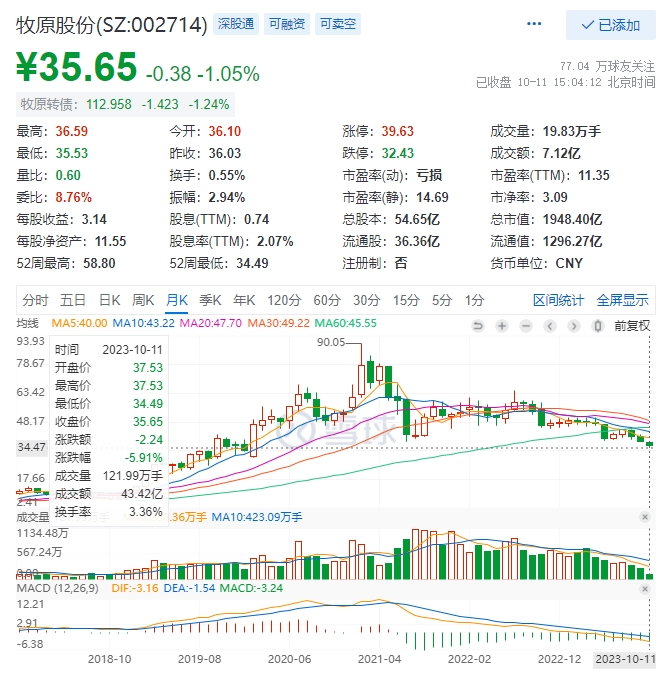Click the reset/undo chart icon
The image size is (663, 676).
tap(477, 326)
